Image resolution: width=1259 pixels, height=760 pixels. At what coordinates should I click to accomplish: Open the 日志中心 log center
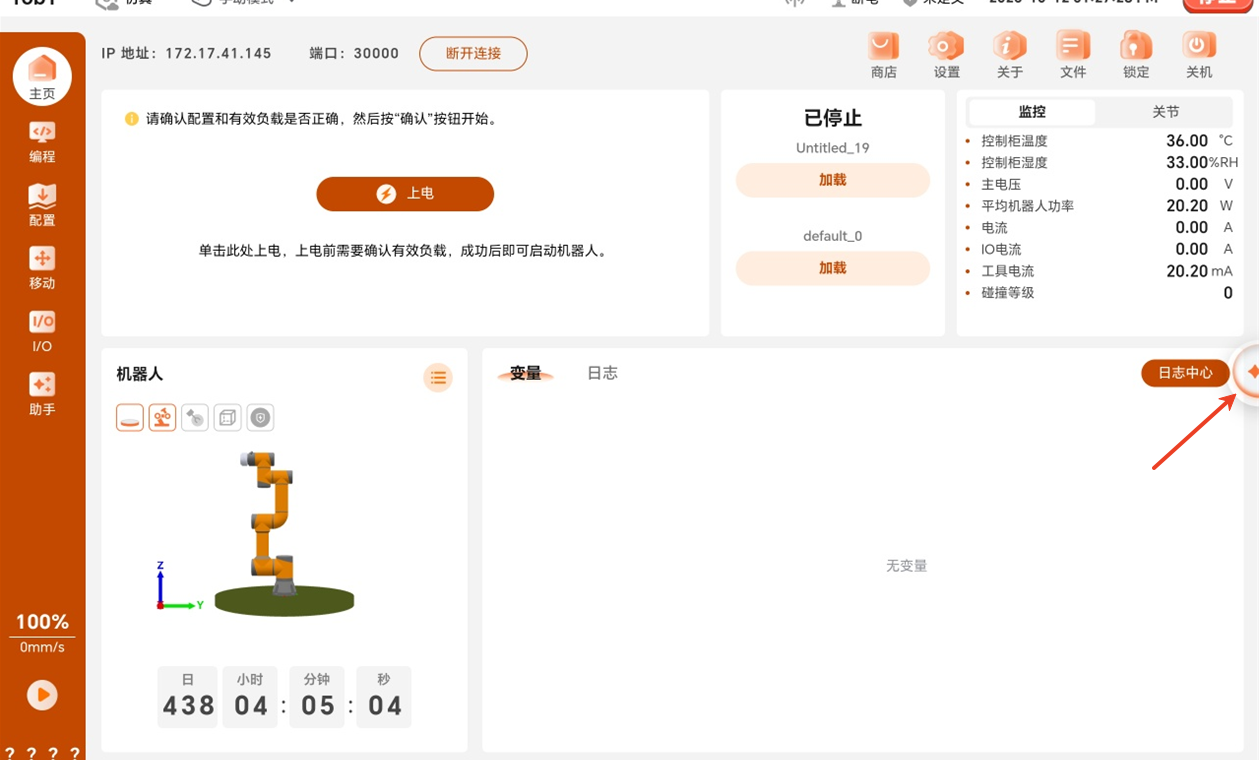tap(1186, 373)
